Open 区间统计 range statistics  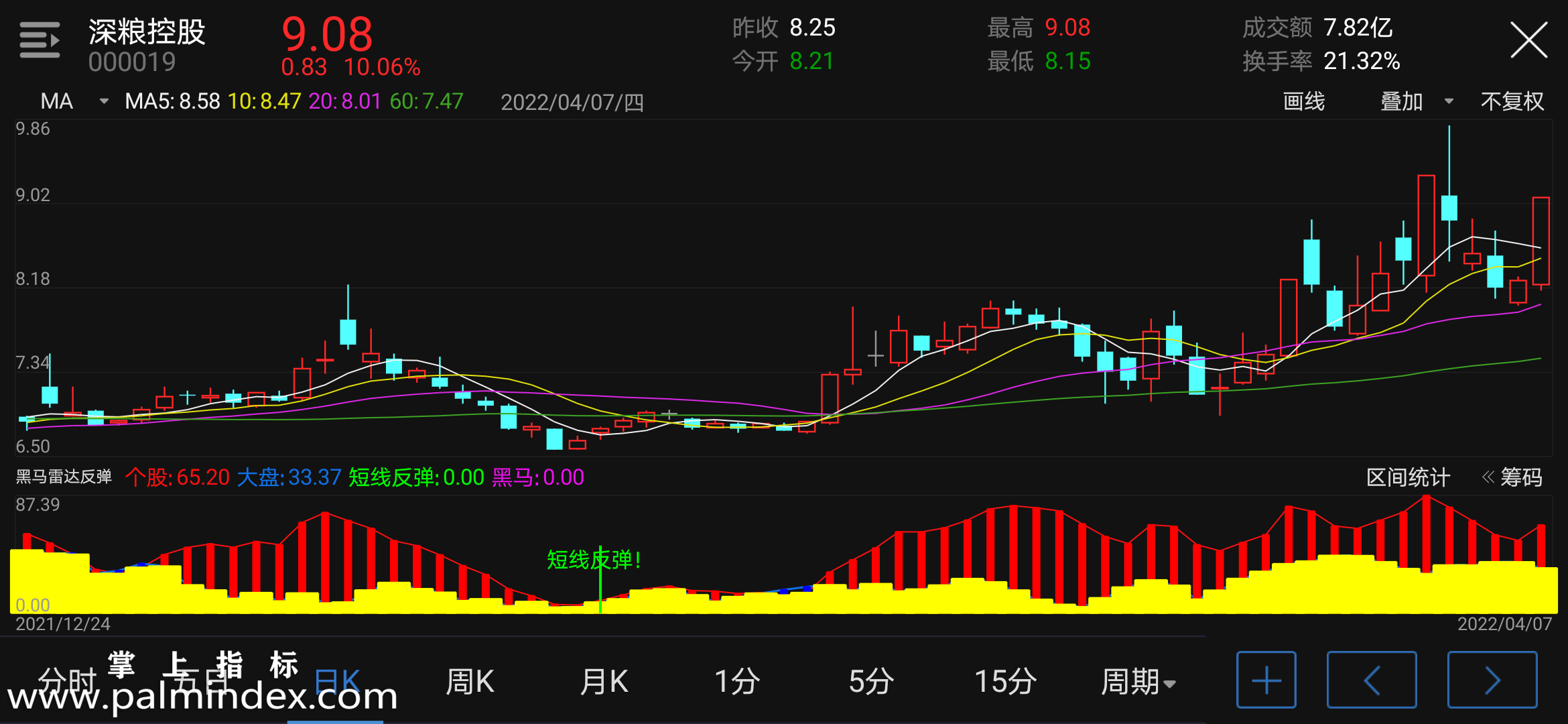[x=1408, y=477]
